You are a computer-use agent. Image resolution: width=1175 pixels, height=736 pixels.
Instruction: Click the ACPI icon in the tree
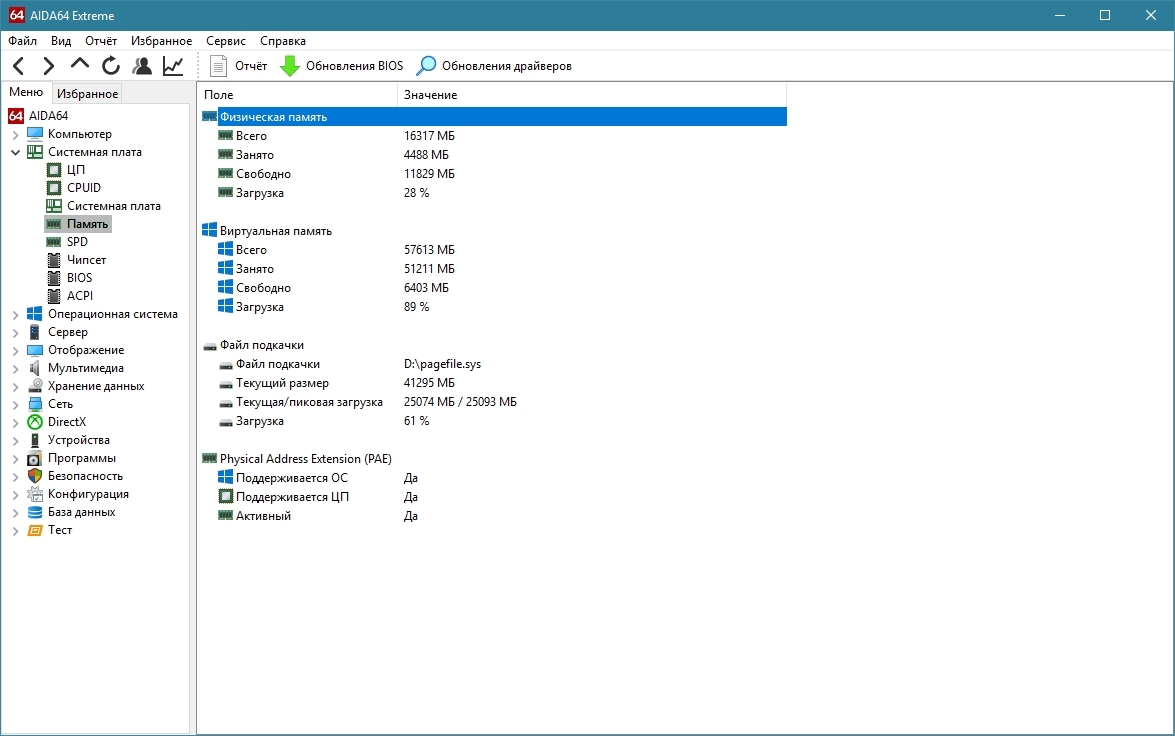pyautogui.click(x=54, y=295)
